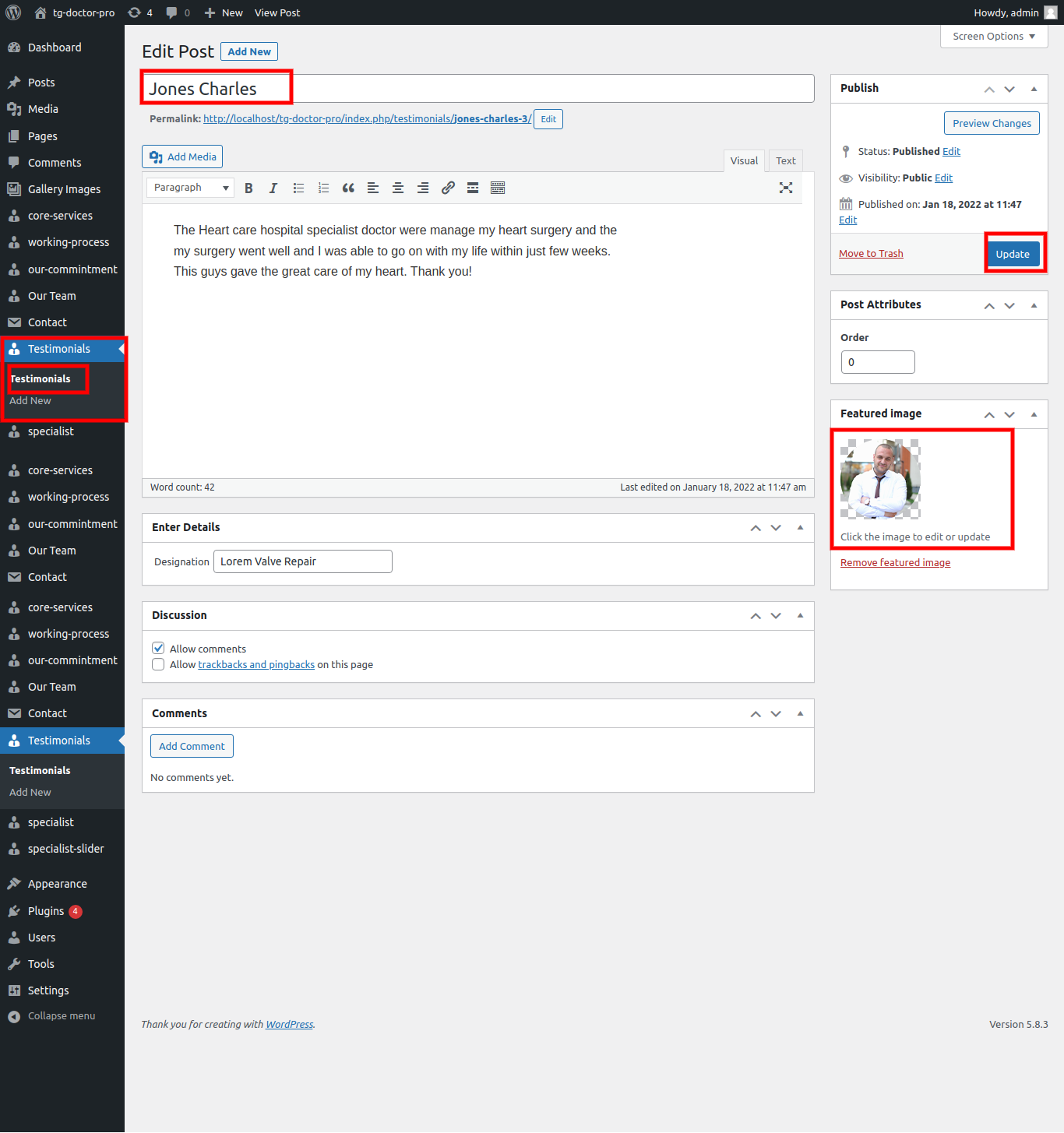
Task: Center align the text
Action: [398, 188]
